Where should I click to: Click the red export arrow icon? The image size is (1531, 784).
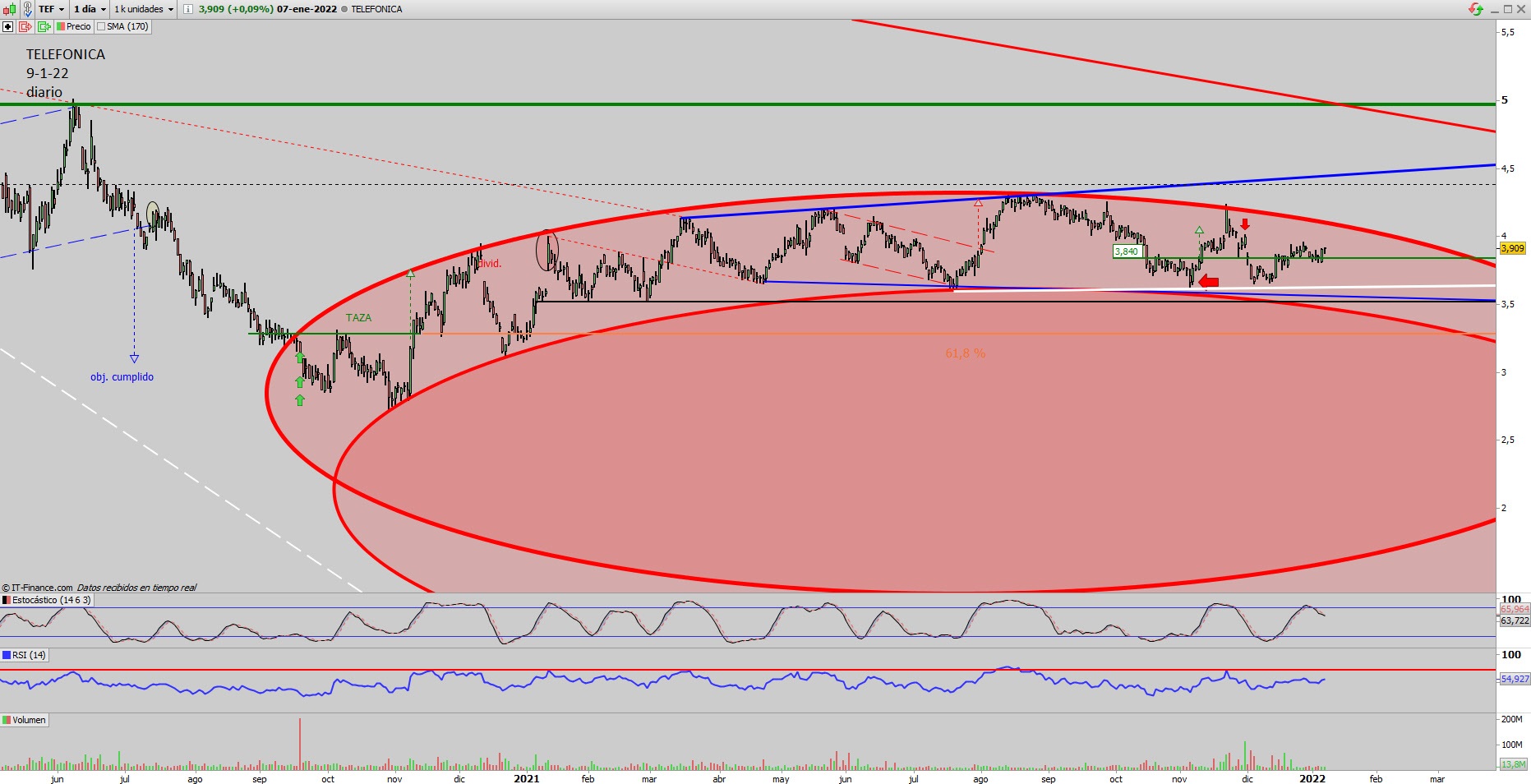25,26
